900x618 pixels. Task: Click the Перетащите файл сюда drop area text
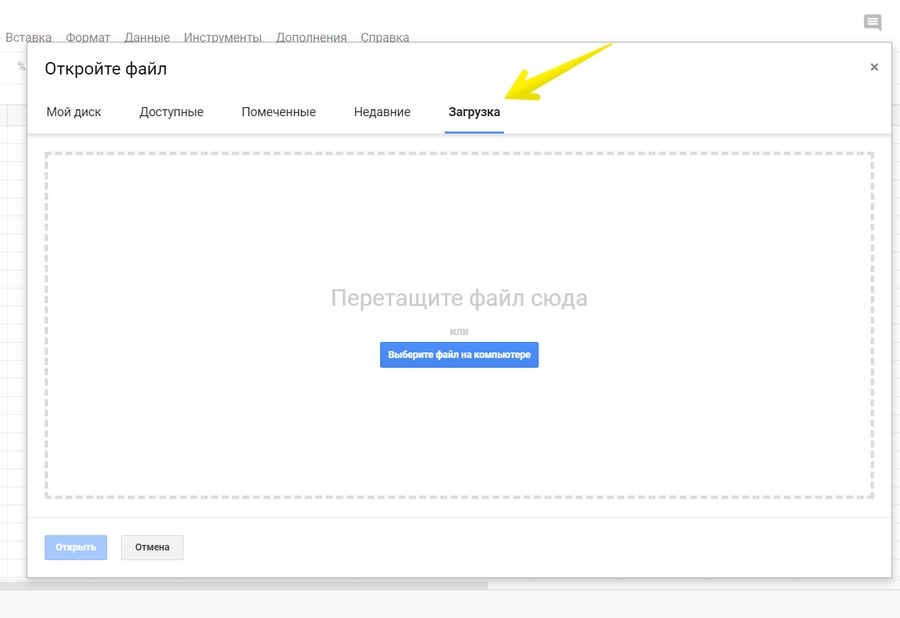pos(459,298)
